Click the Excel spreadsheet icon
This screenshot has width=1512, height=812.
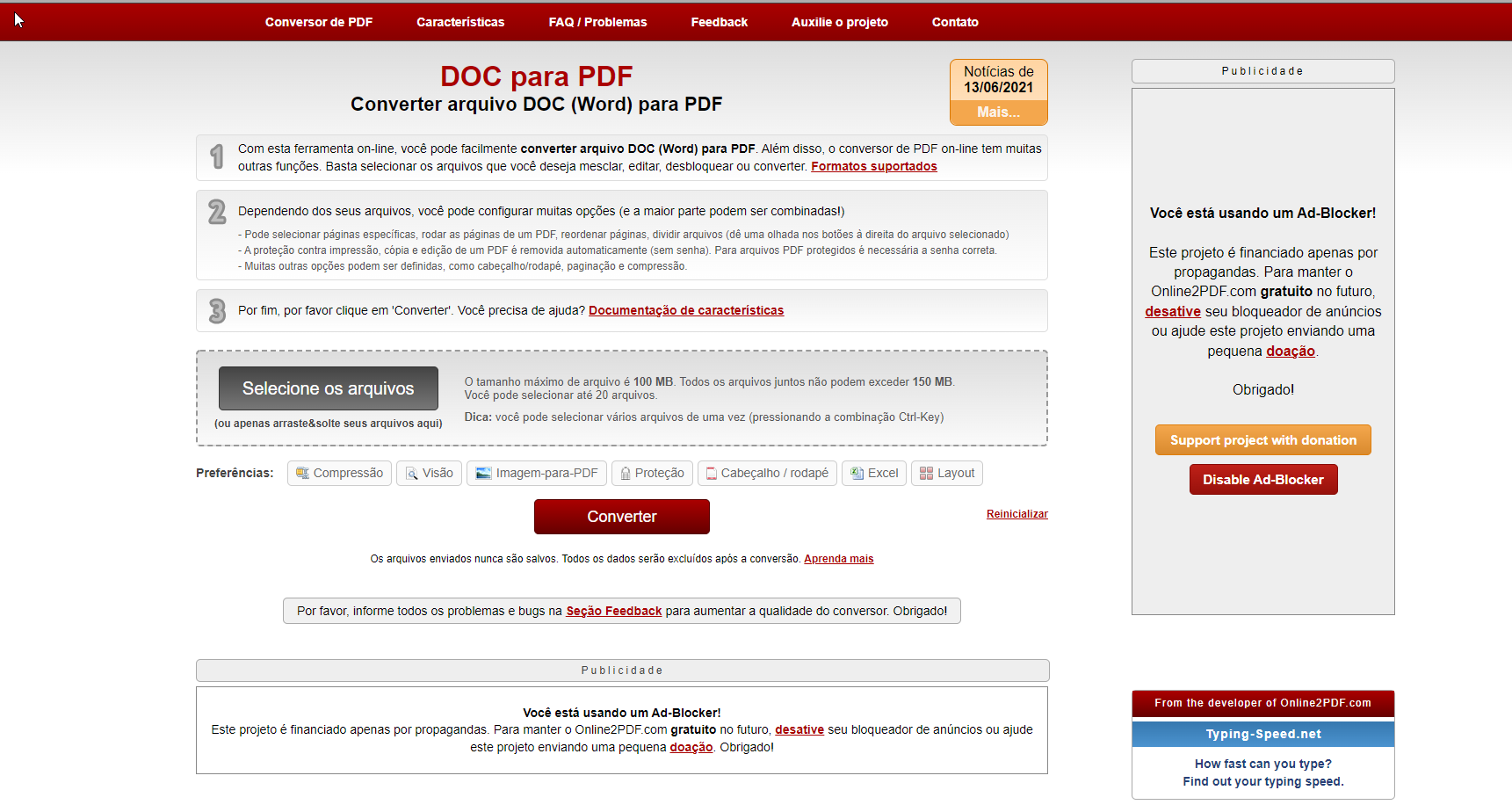coord(857,474)
